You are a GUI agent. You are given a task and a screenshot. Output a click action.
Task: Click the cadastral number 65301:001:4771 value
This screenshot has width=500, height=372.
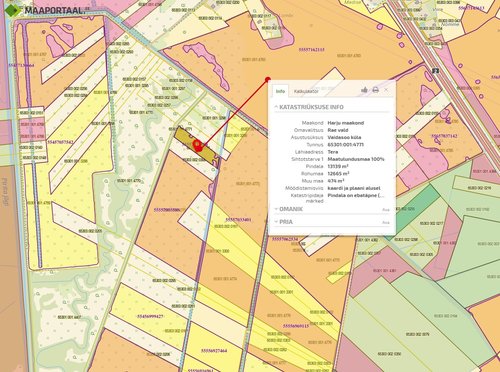[x=346, y=145]
